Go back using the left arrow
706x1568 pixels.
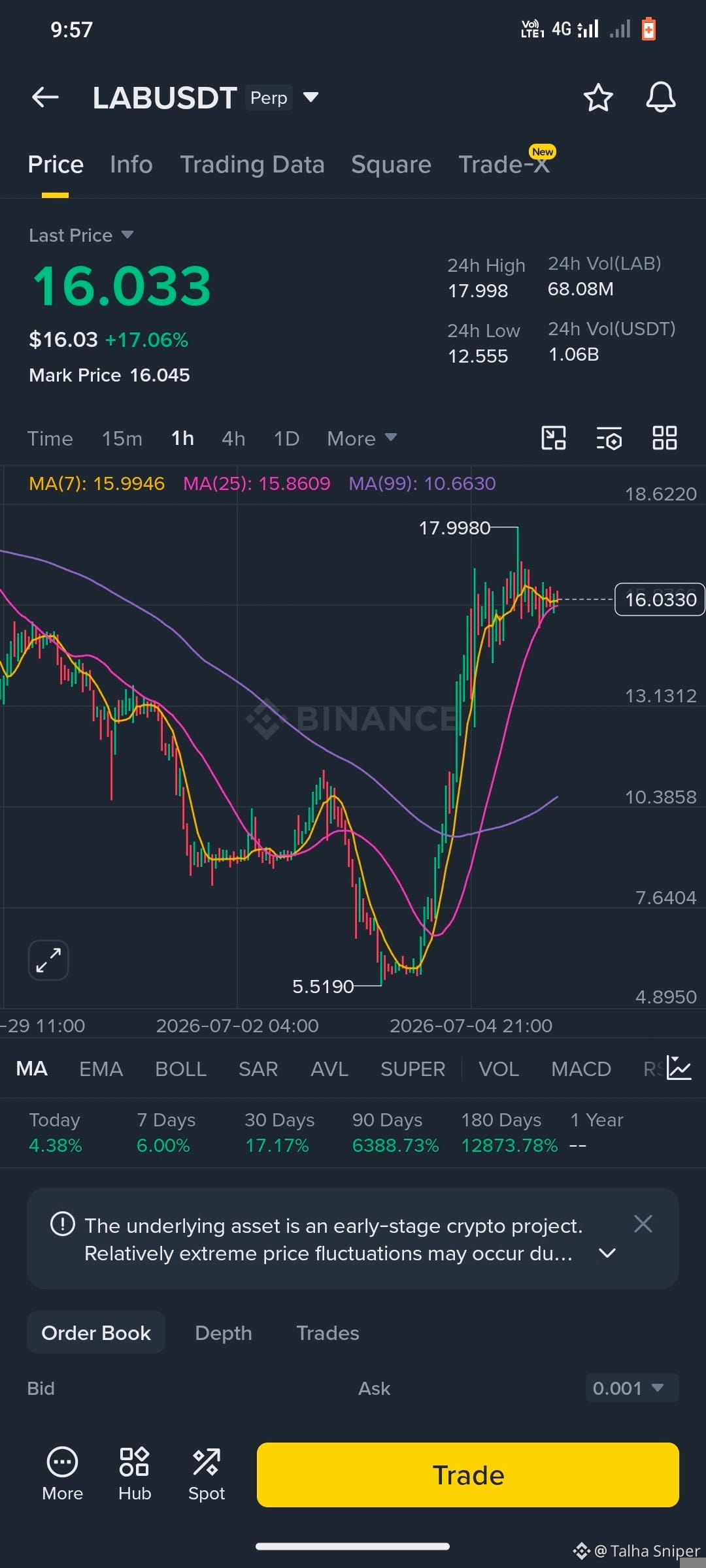click(x=45, y=97)
